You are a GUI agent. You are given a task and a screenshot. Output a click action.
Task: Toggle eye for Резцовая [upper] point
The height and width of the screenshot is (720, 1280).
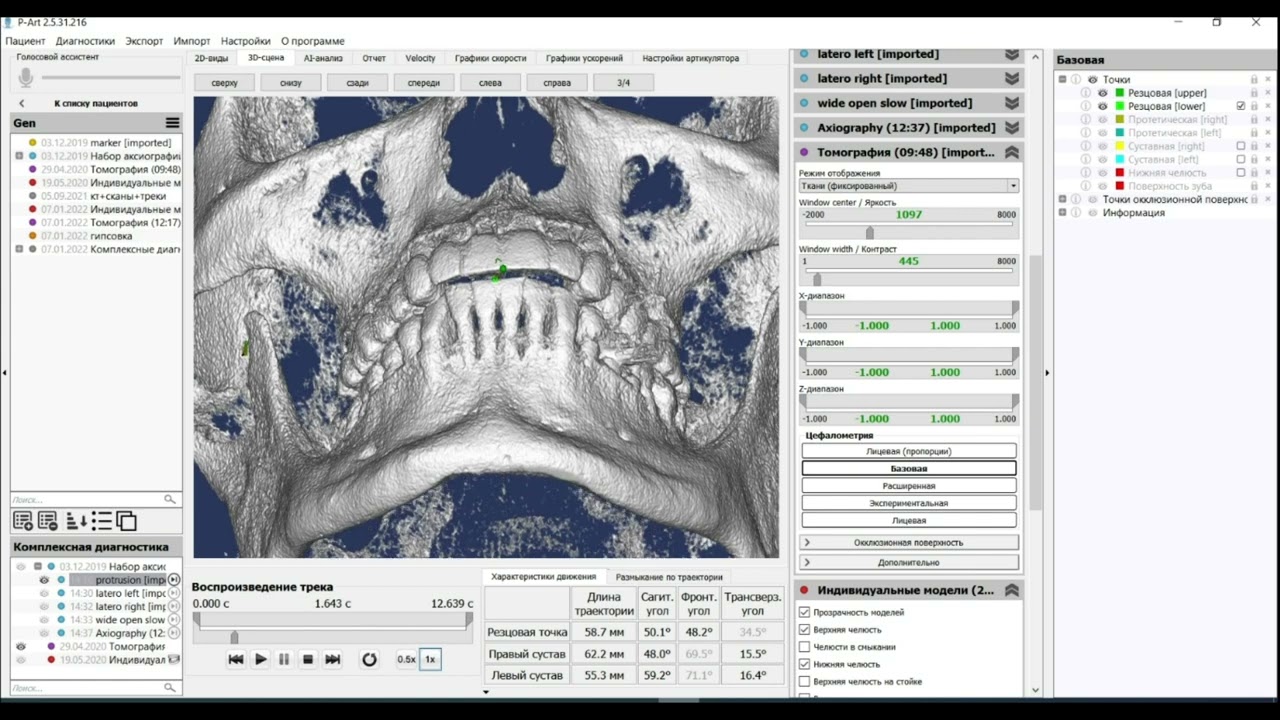tap(1103, 93)
